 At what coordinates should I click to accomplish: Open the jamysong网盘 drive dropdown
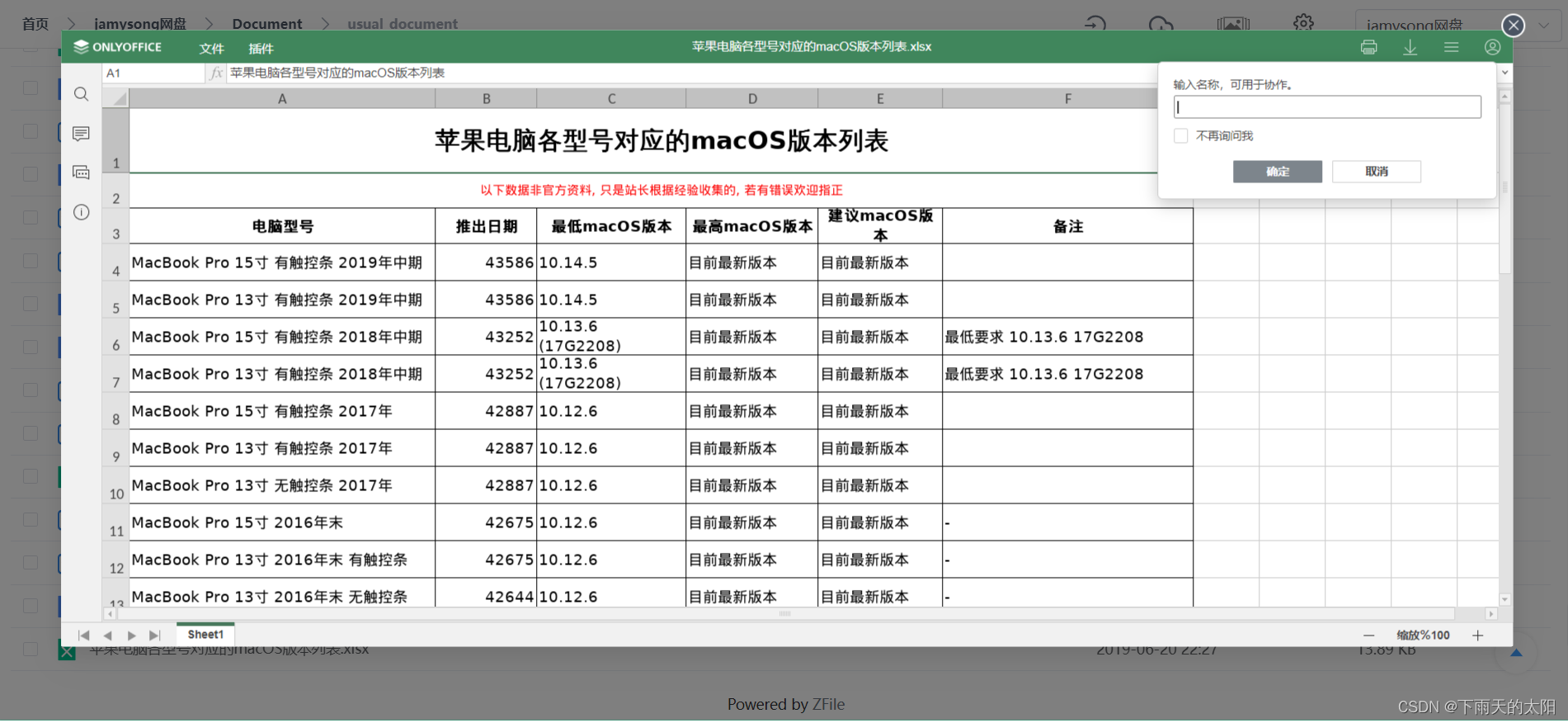[x=1457, y=25]
